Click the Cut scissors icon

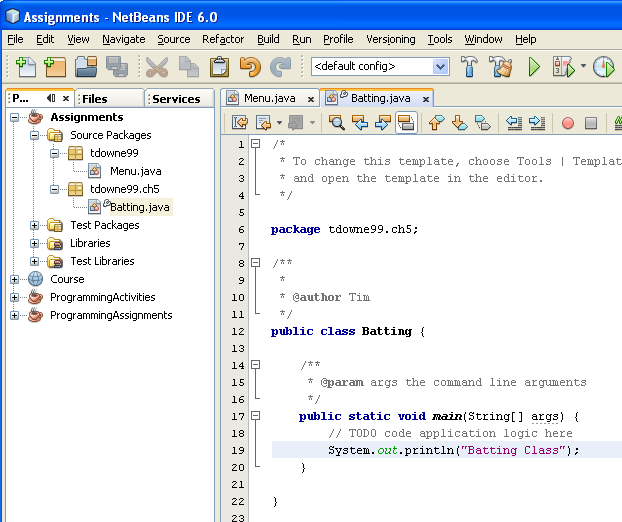pyautogui.click(x=156, y=67)
